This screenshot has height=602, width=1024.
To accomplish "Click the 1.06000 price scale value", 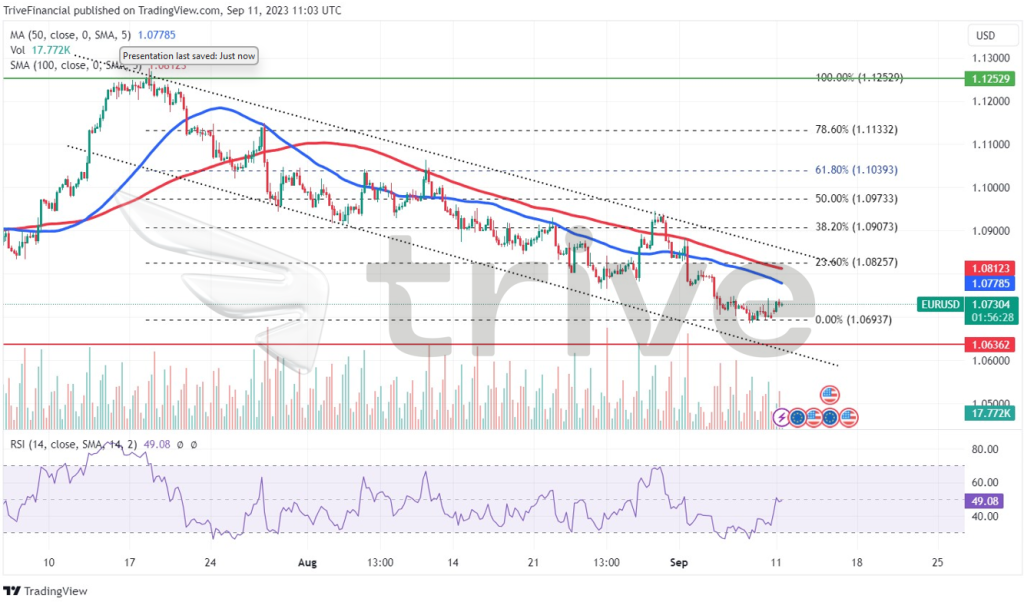I will [x=991, y=360].
